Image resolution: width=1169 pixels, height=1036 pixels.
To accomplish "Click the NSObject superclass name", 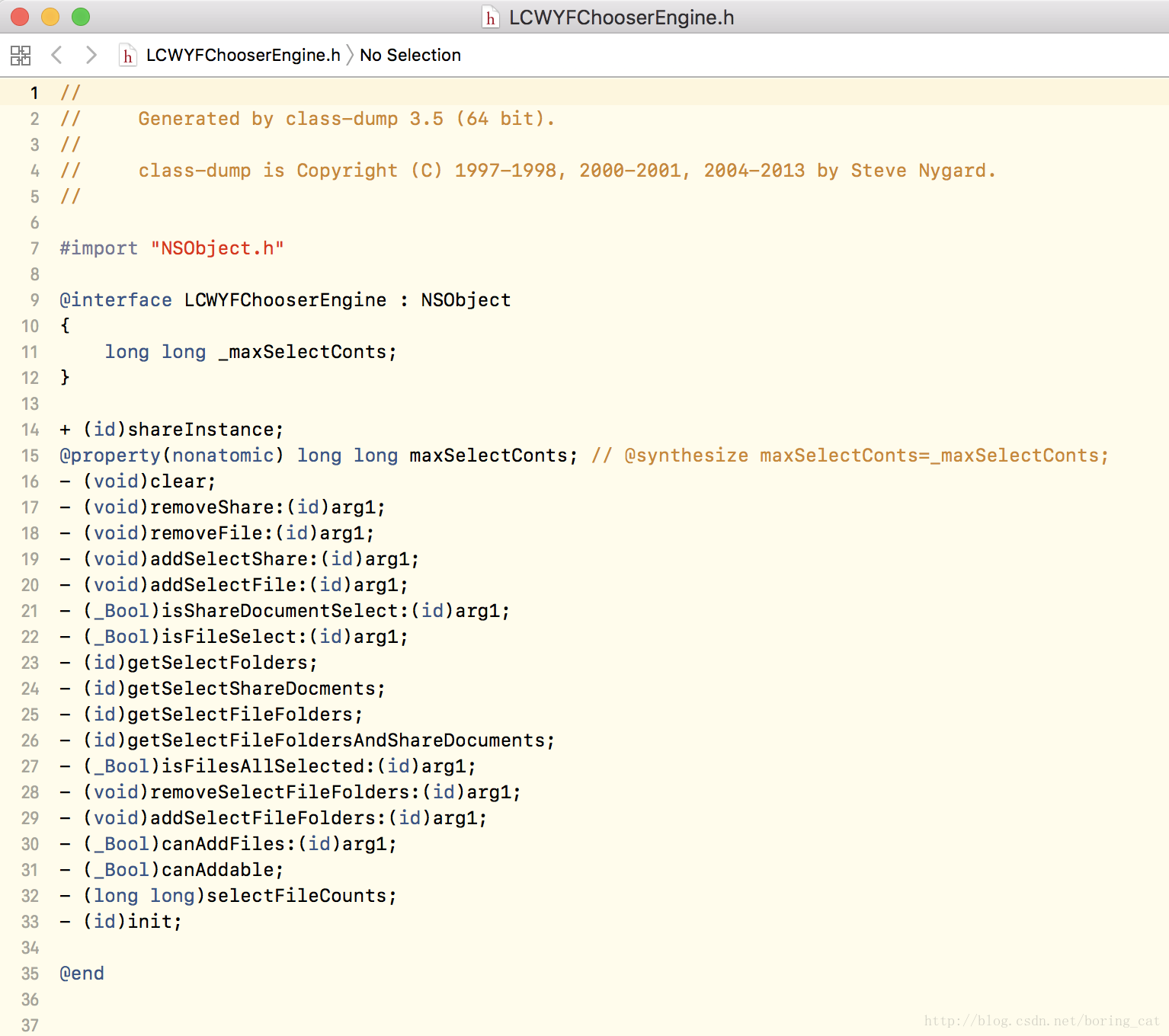I will tap(466, 300).
